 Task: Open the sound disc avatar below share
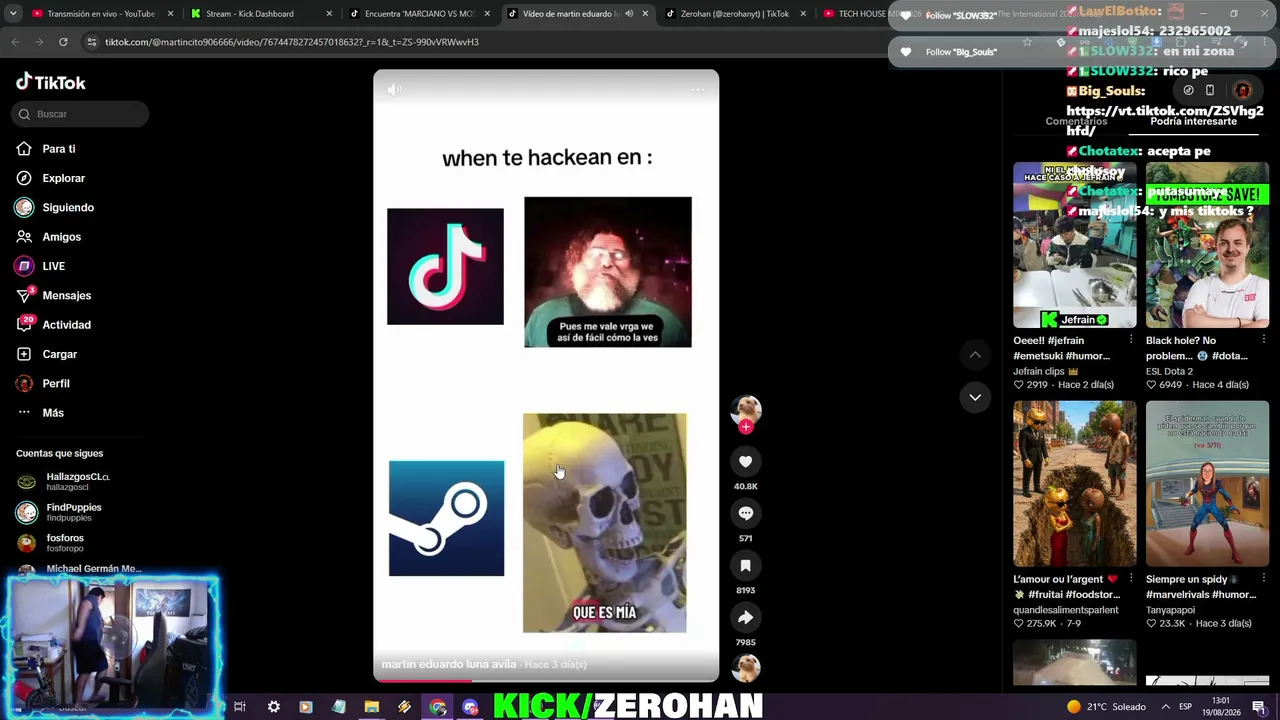pyautogui.click(x=746, y=667)
